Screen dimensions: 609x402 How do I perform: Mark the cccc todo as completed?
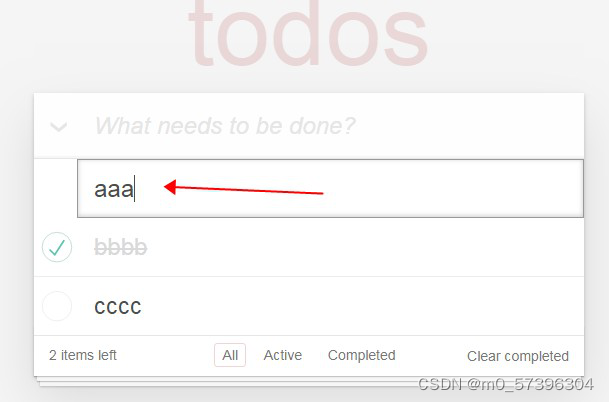click(x=57, y=306)
